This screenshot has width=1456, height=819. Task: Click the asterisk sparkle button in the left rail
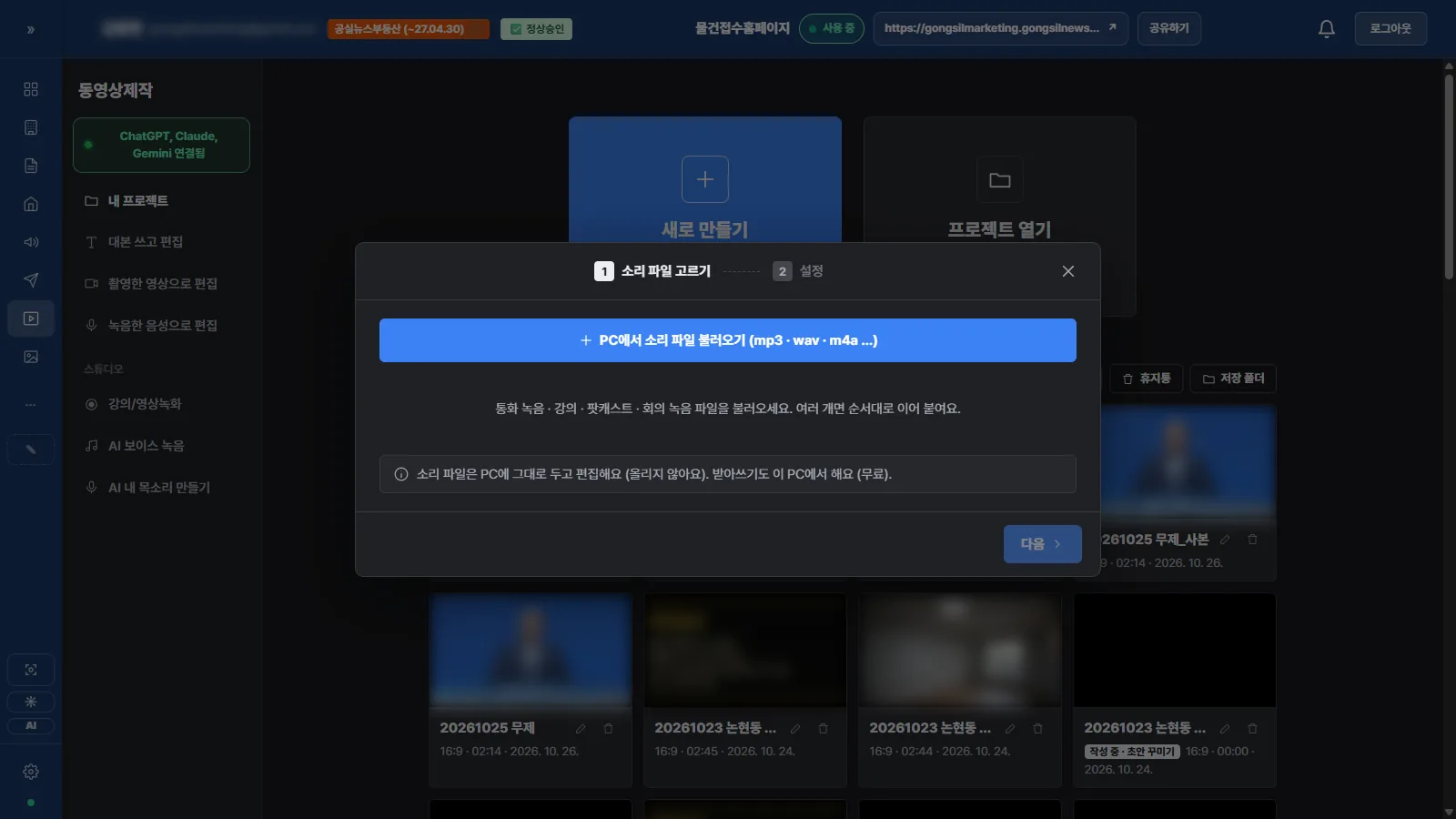(31, 702)
